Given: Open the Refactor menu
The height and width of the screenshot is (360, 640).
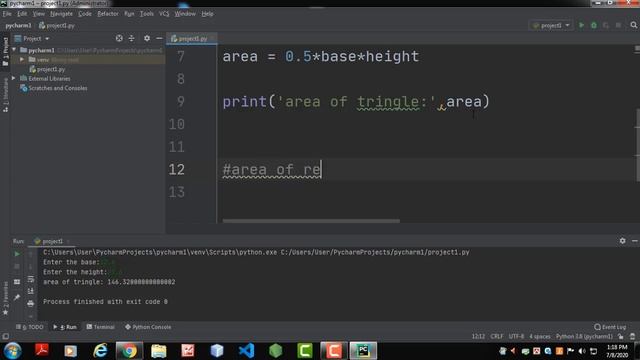Looking at the screenshot, I should 108,14.
